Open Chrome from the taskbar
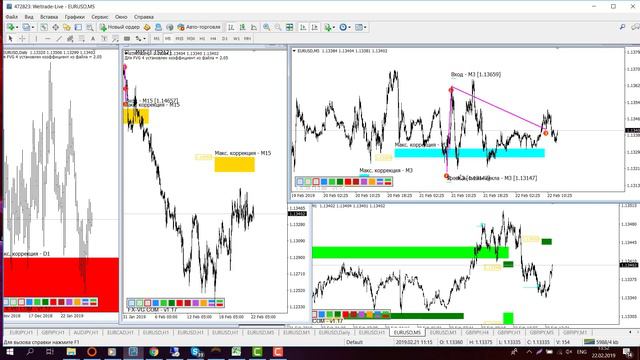The height and width of the screenshot is (360, 640). pos(154,352)
